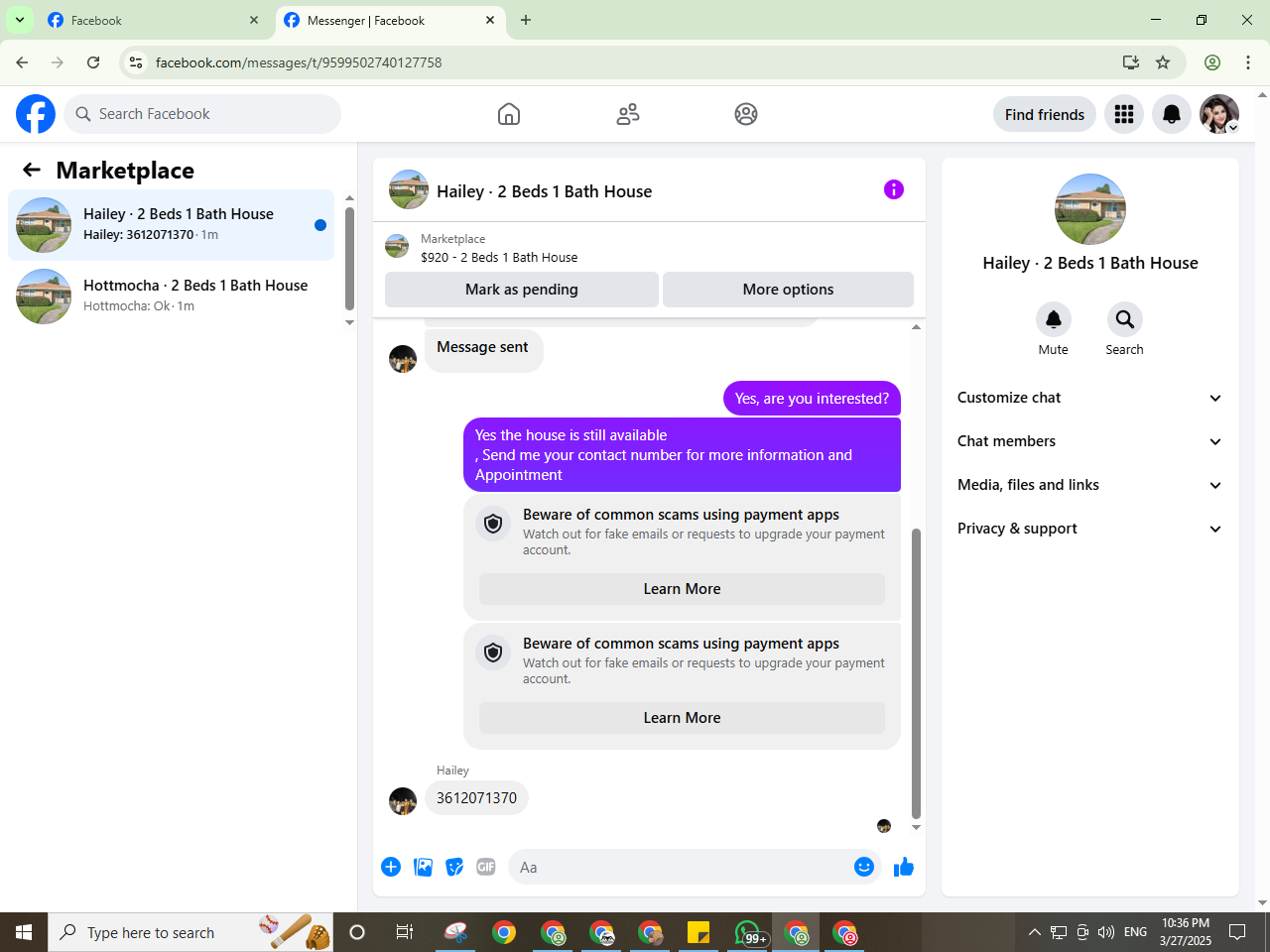1270x952 pixels.
Task: Click the chat messages scrollbar
Action: 916,672
